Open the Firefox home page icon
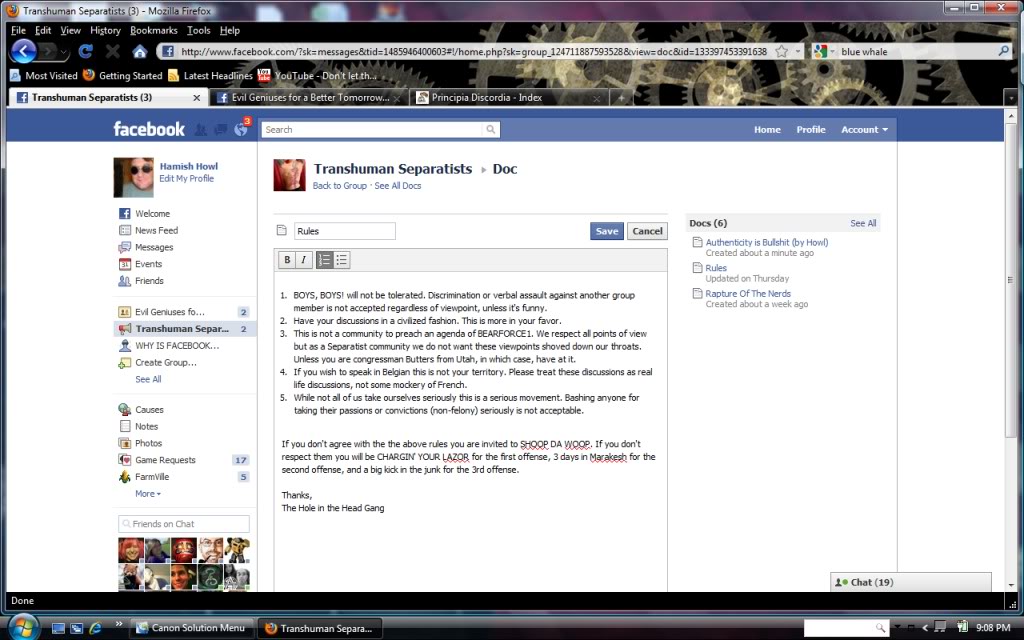The image size is (1024, 640). tap(139, 51)
